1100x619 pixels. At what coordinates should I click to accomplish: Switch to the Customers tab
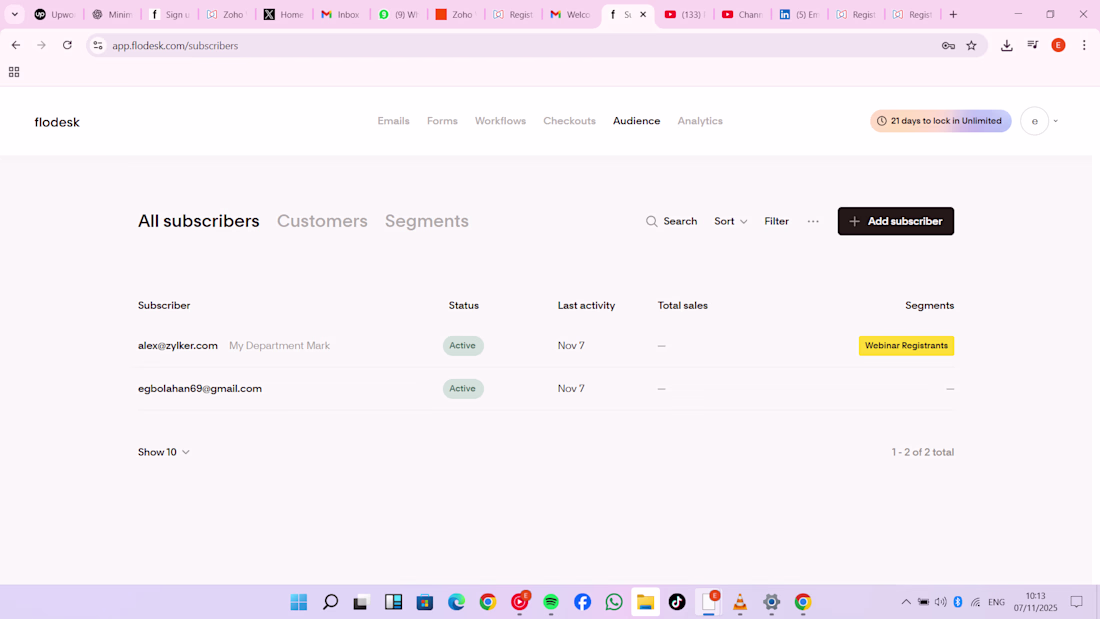[322, 221]
